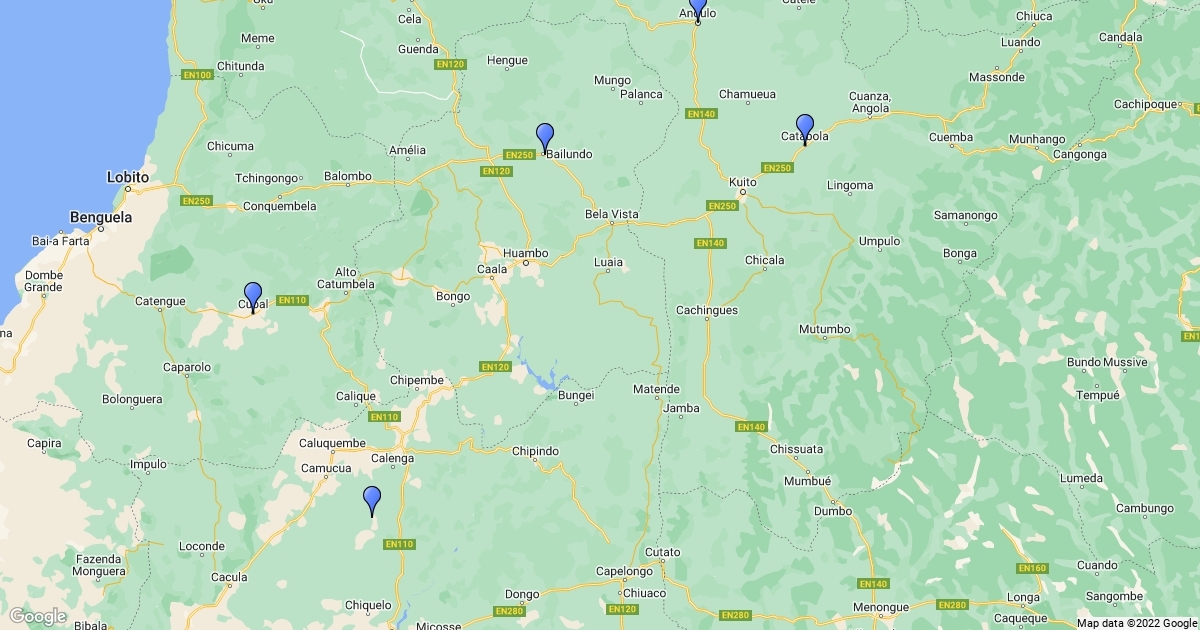
Task: Click the EN160 road badge near Cuando
Action: (1032, 568)
